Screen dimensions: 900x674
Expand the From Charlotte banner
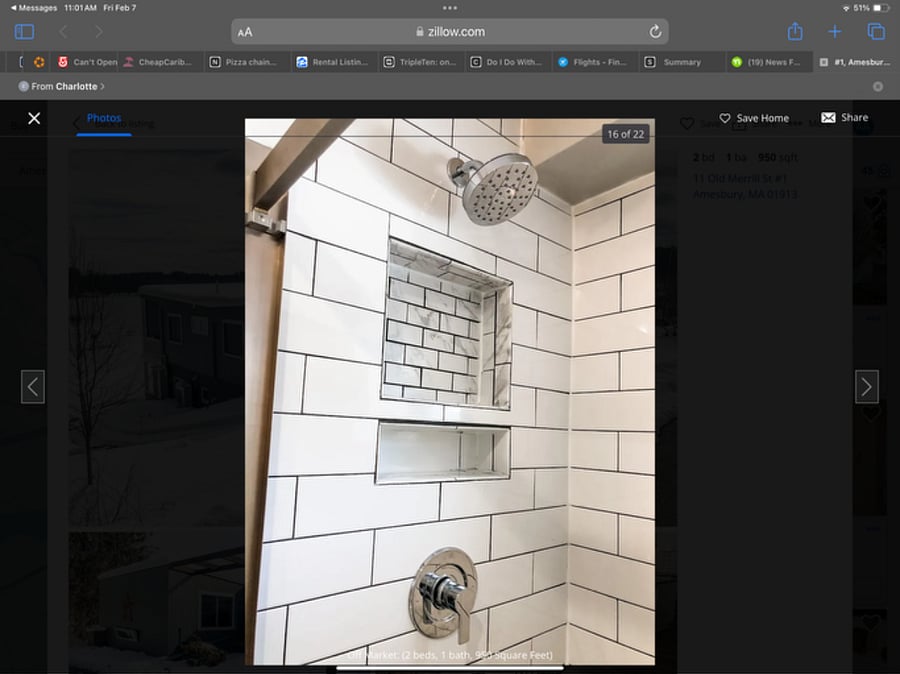pos(62,86)
